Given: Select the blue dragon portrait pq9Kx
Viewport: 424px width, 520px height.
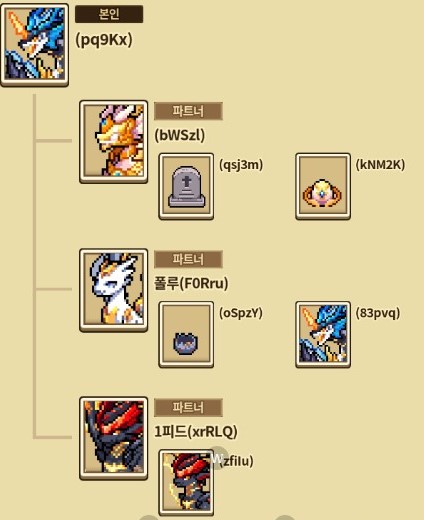Looking at the screenshot, I should [35, 45].
